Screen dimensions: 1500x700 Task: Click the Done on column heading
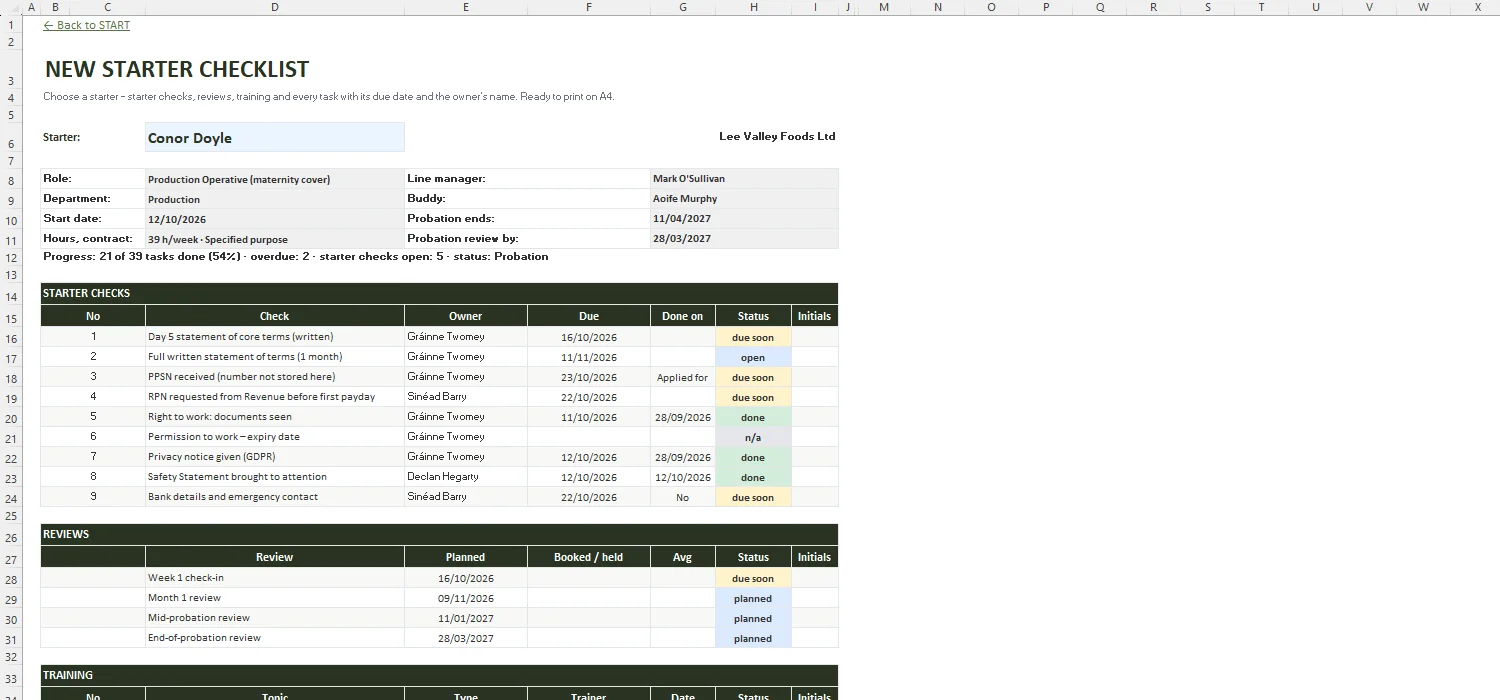point(683,316)
